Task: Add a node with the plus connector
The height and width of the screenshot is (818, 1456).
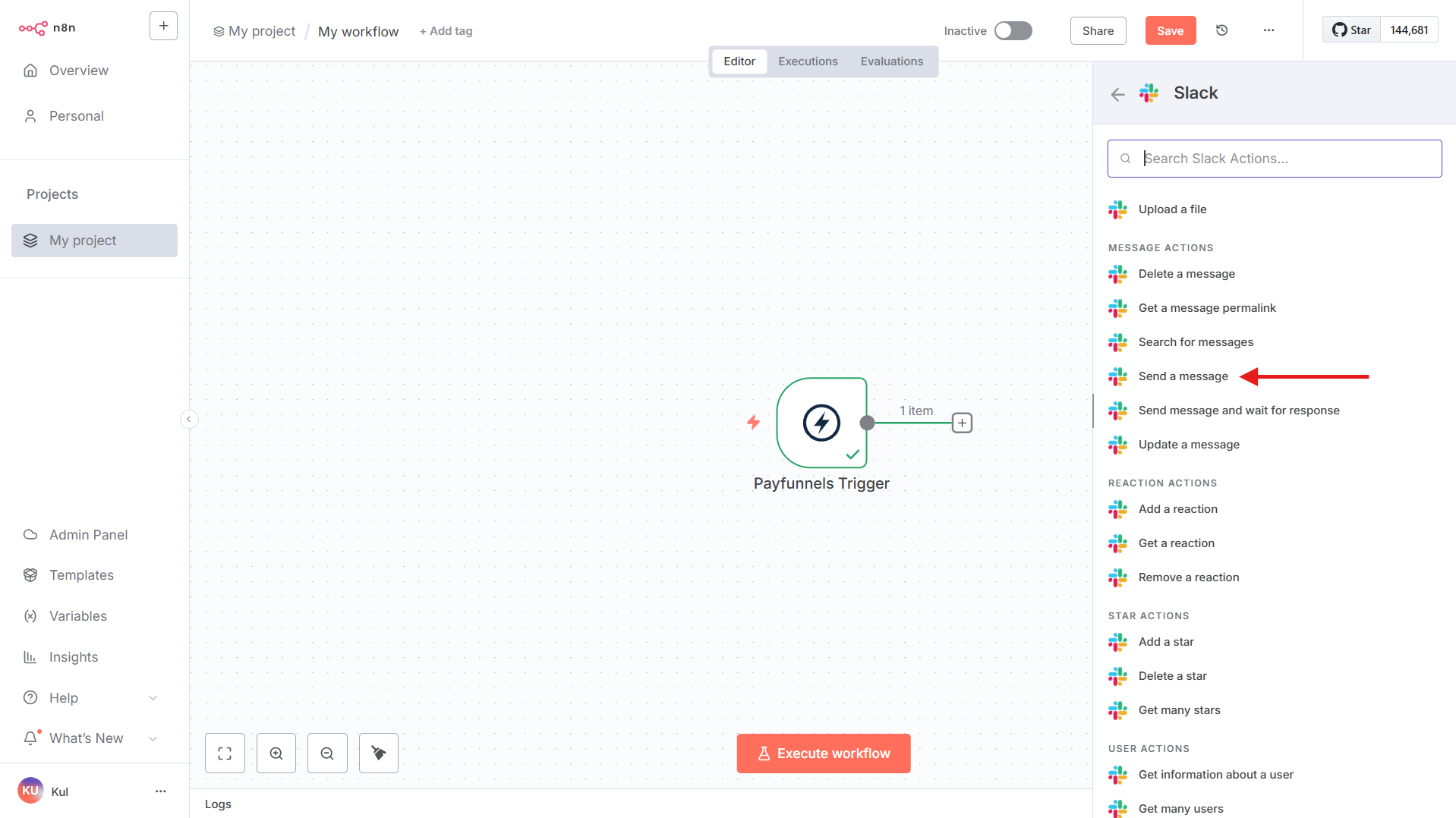Action: coord(962,423)
